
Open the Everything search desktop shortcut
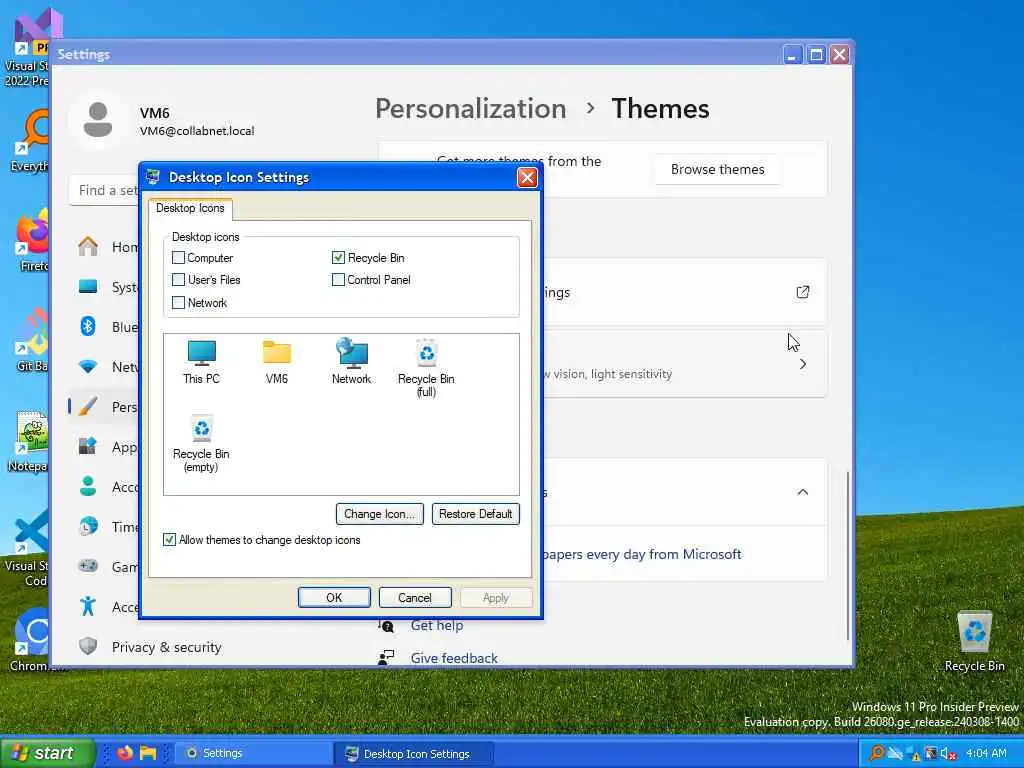pyautogui.click(x=30, y=140)
